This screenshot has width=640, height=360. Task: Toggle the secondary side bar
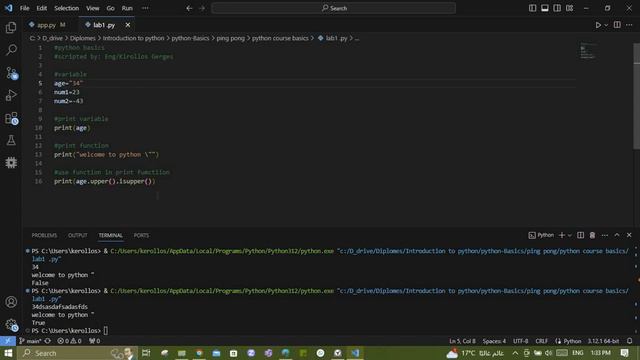pyautogui.click(x=557, y=8)
